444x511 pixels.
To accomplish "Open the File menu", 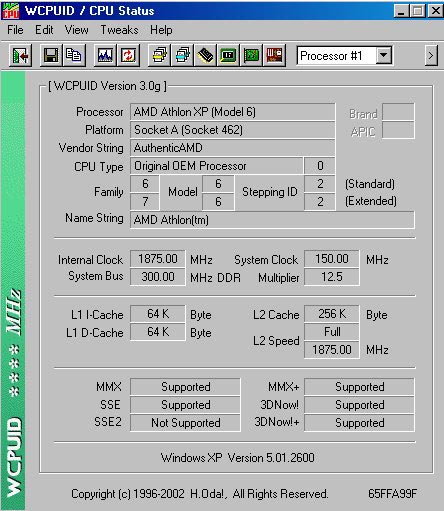I will [x=15, y=30].
